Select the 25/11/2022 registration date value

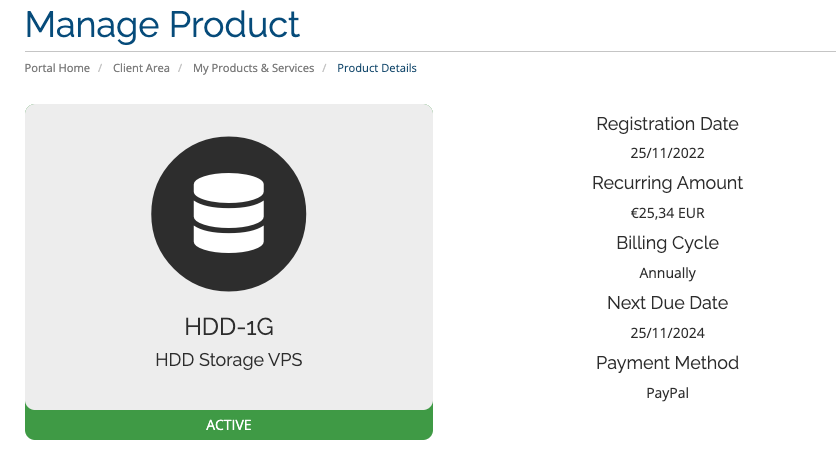667,154
